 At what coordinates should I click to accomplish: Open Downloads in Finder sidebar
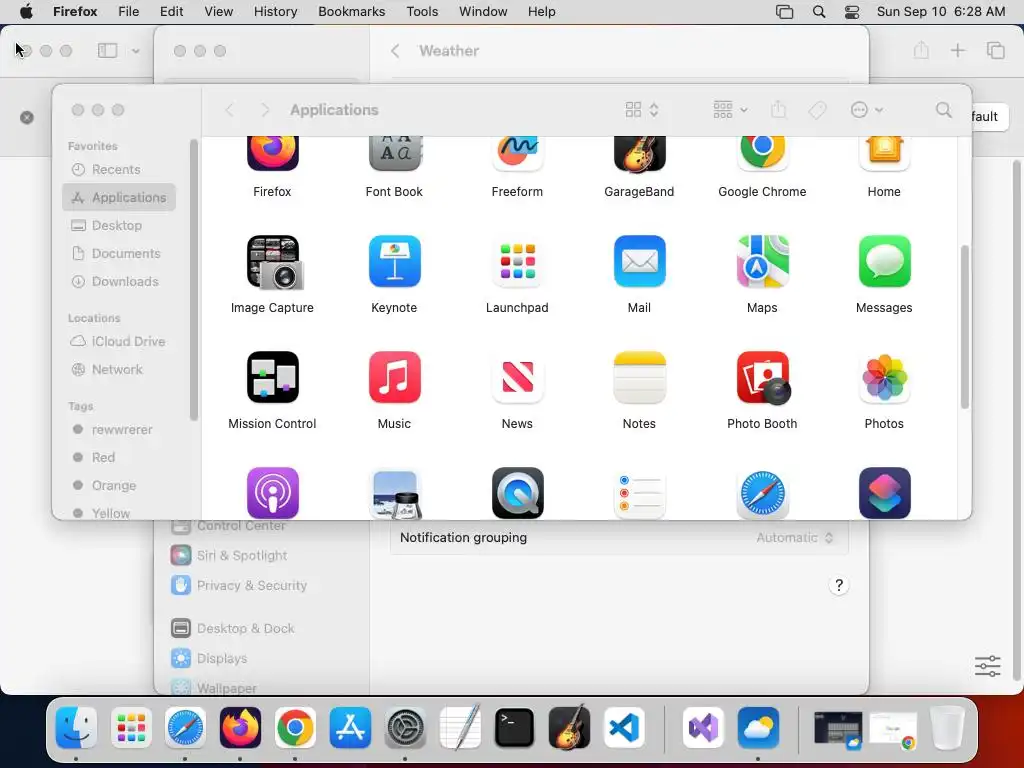120,281
